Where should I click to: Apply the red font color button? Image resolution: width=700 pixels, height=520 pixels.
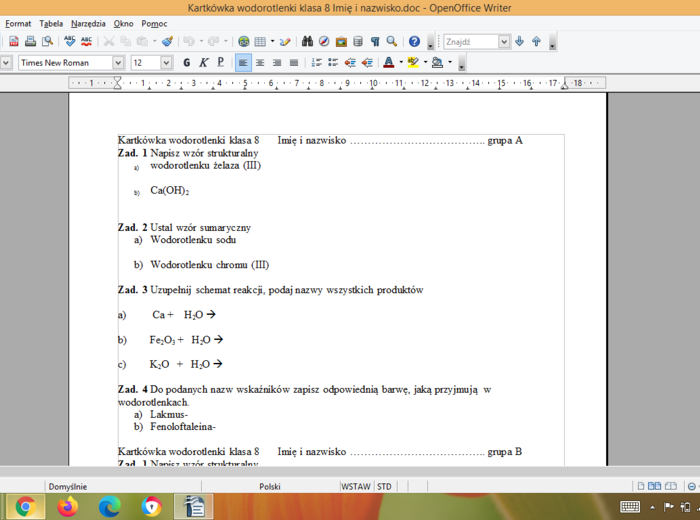tap(388, 63)
